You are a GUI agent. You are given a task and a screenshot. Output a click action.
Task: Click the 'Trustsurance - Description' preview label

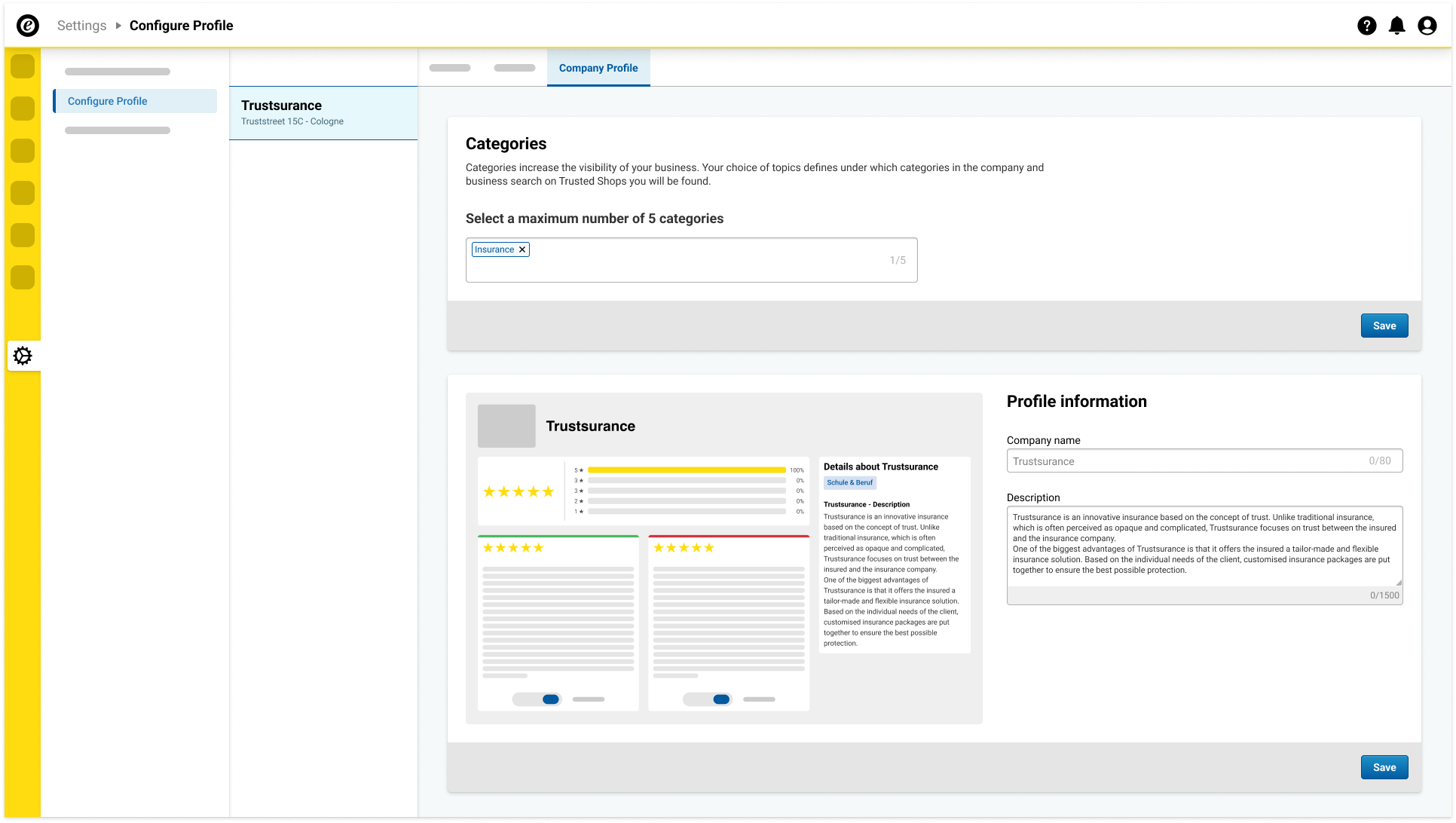[x=867, y=505]
